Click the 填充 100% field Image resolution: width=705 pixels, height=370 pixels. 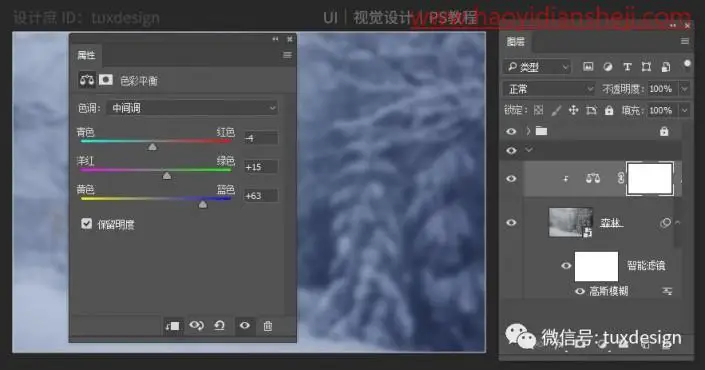663,110
